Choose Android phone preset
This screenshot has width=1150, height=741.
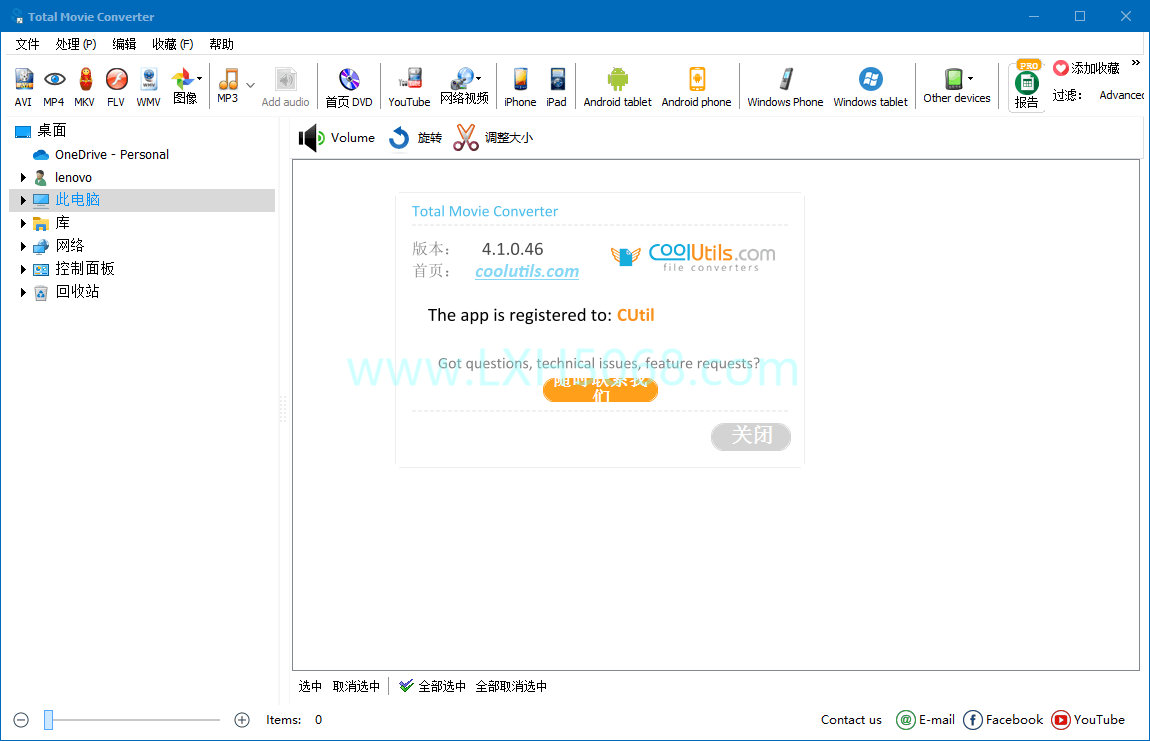tap(697, 87)
